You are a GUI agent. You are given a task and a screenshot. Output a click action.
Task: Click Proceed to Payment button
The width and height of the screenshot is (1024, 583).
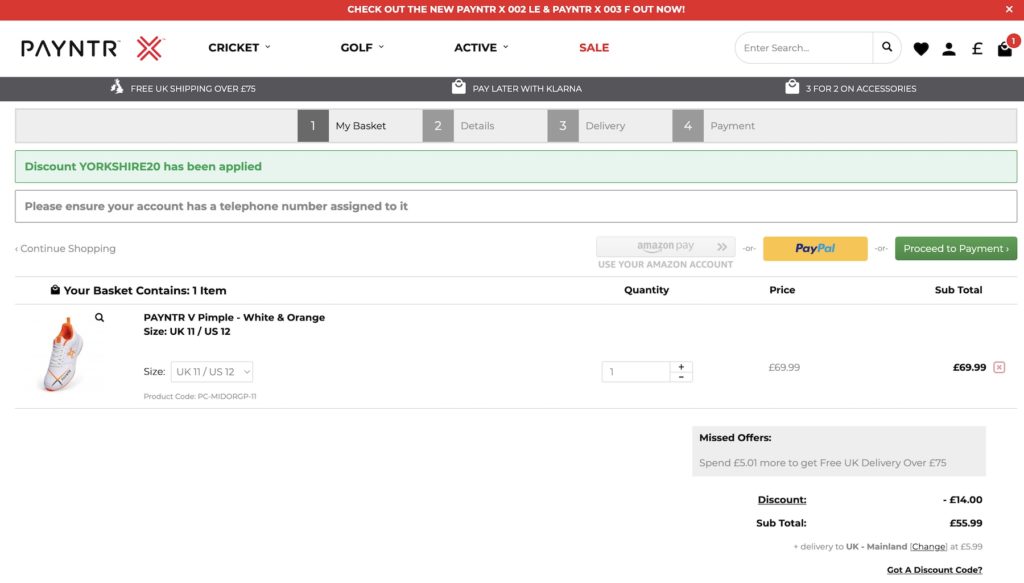[x=955, y=249]
